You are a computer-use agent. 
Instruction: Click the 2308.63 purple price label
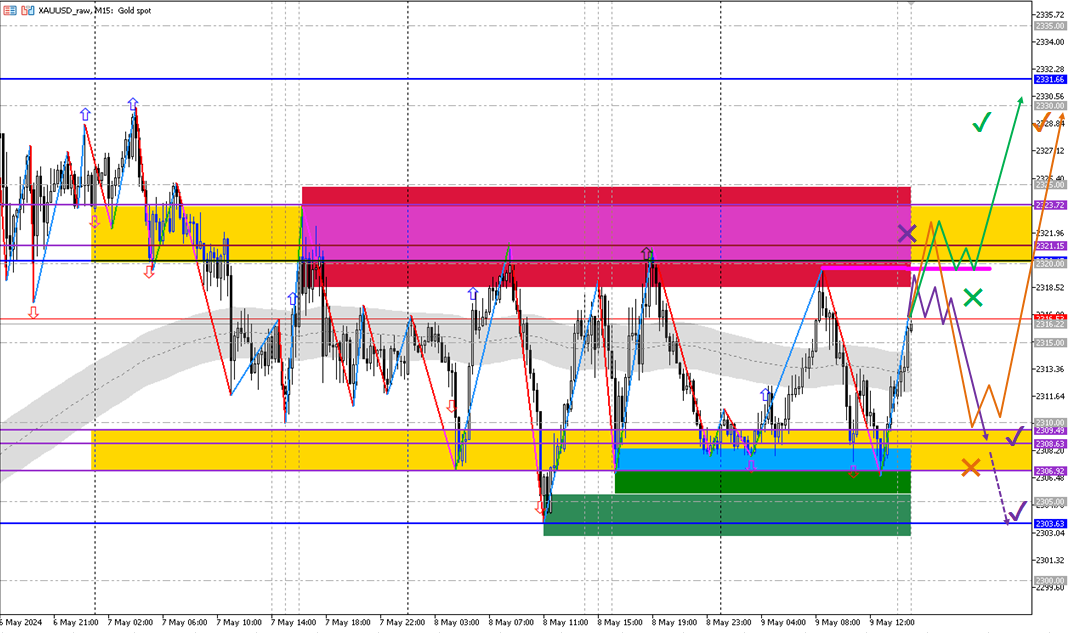[1050, 443]
